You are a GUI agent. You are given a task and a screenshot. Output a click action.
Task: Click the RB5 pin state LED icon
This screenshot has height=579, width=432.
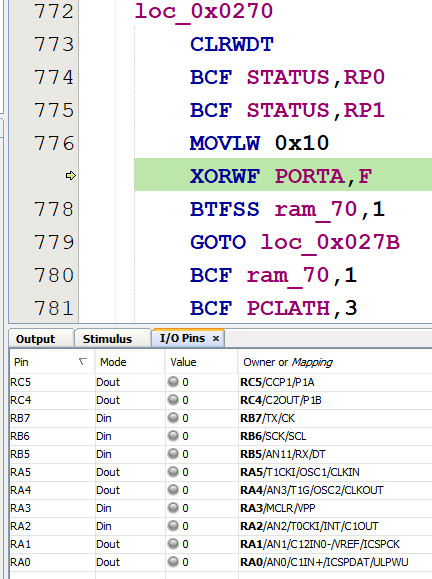pos(173,453)
